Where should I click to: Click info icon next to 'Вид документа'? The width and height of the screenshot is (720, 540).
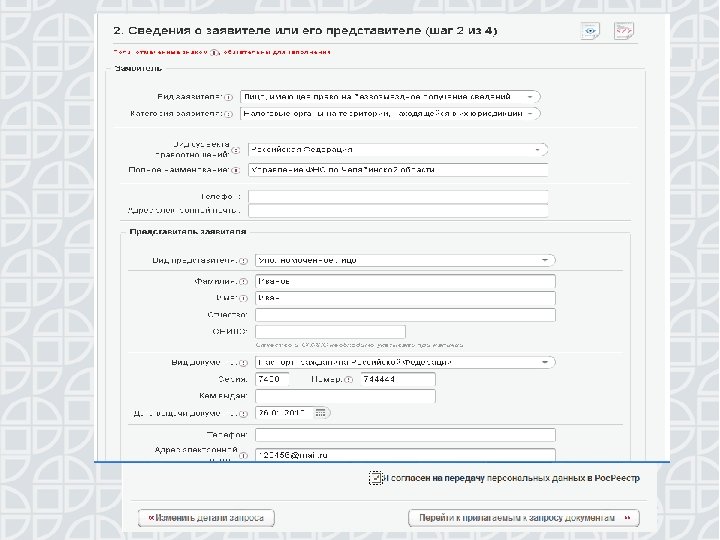coord(243,363)
